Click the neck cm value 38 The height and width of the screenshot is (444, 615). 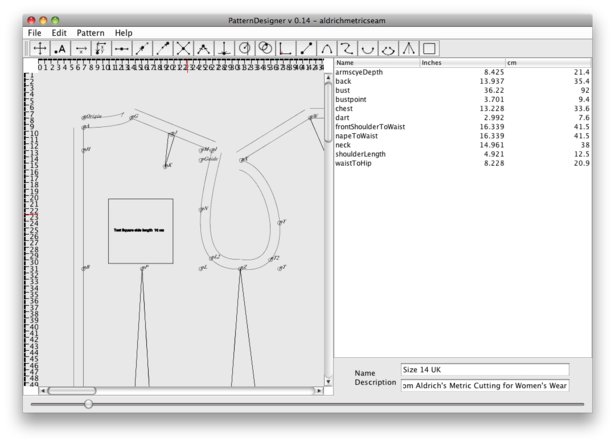(585, 145)
